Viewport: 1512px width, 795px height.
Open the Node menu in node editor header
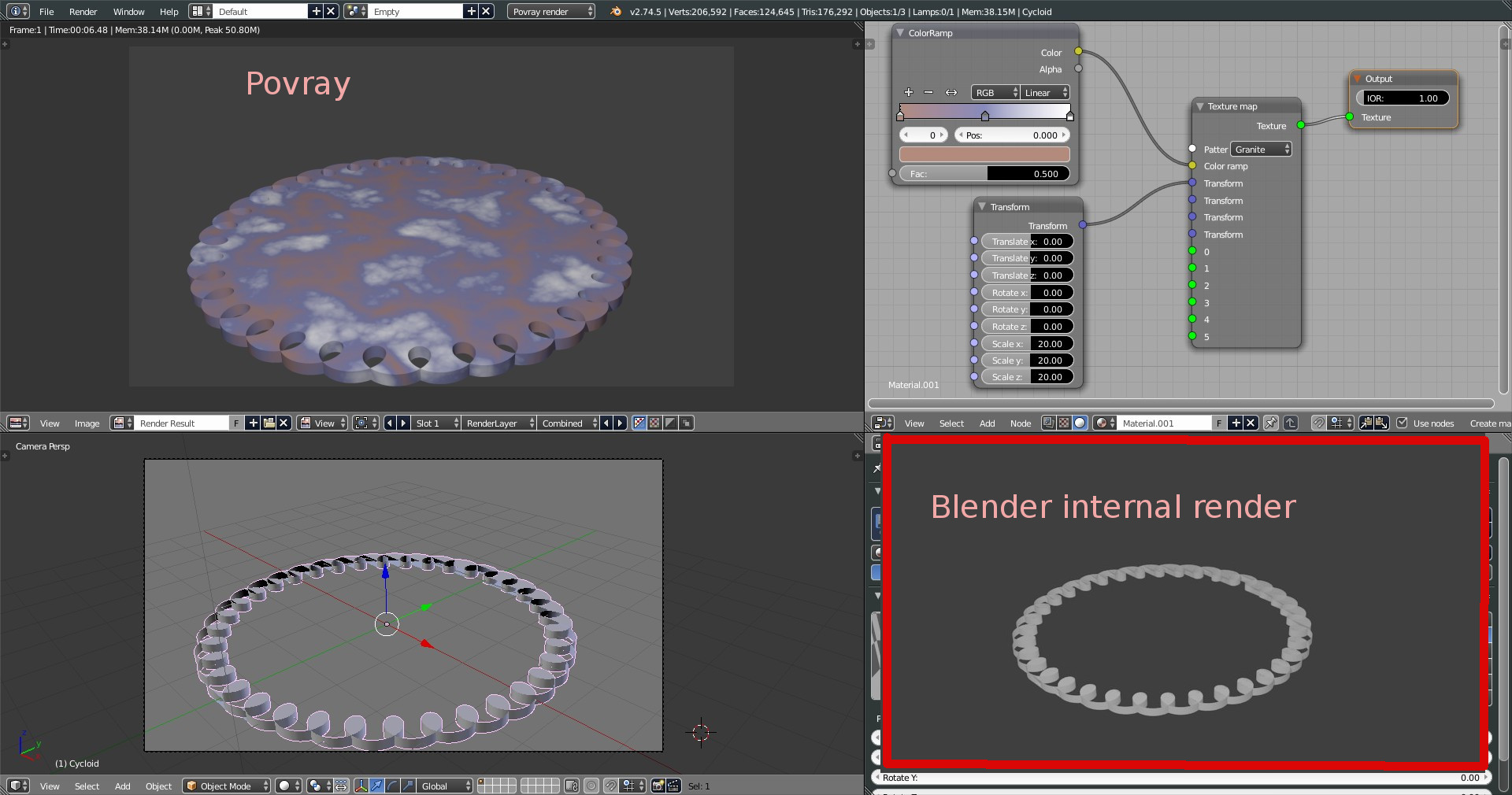pyautogui.click(x=1020, y=423)
